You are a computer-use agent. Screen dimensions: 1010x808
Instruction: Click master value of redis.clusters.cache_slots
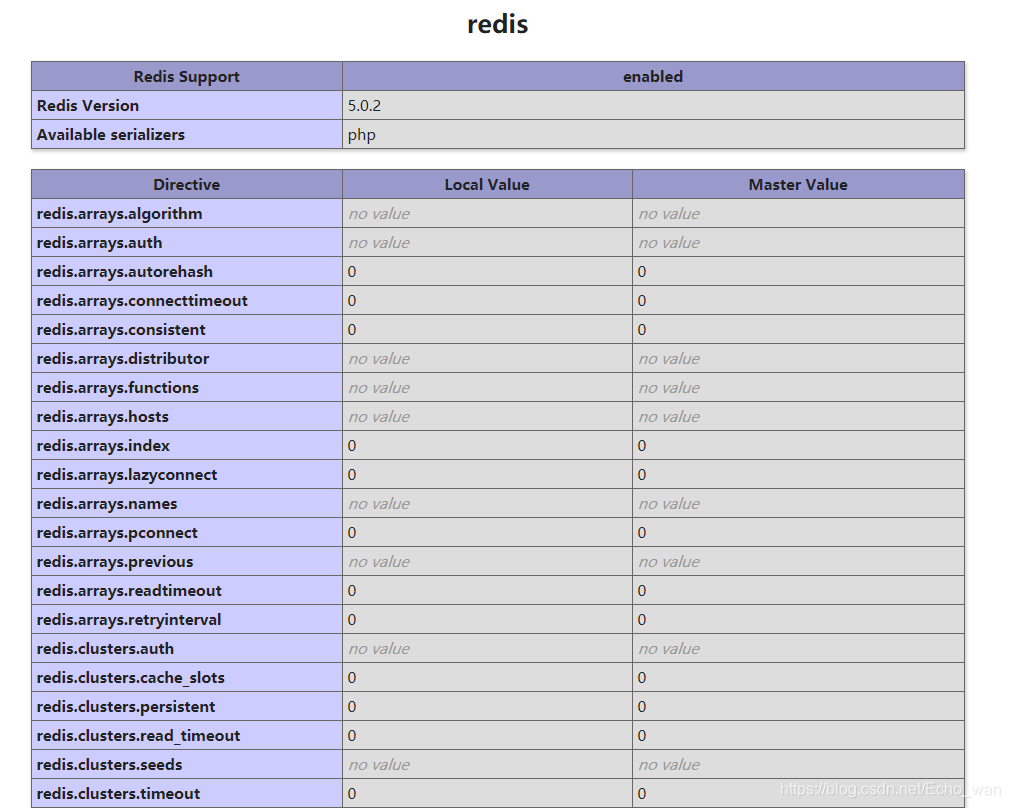coord(642,678)
